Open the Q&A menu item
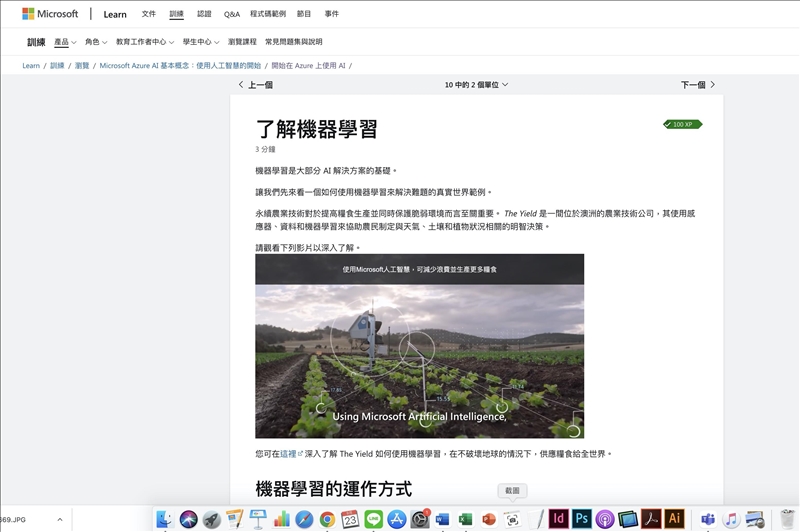The height and width of the screenshot is (532, 800). (x=231, y=14)
